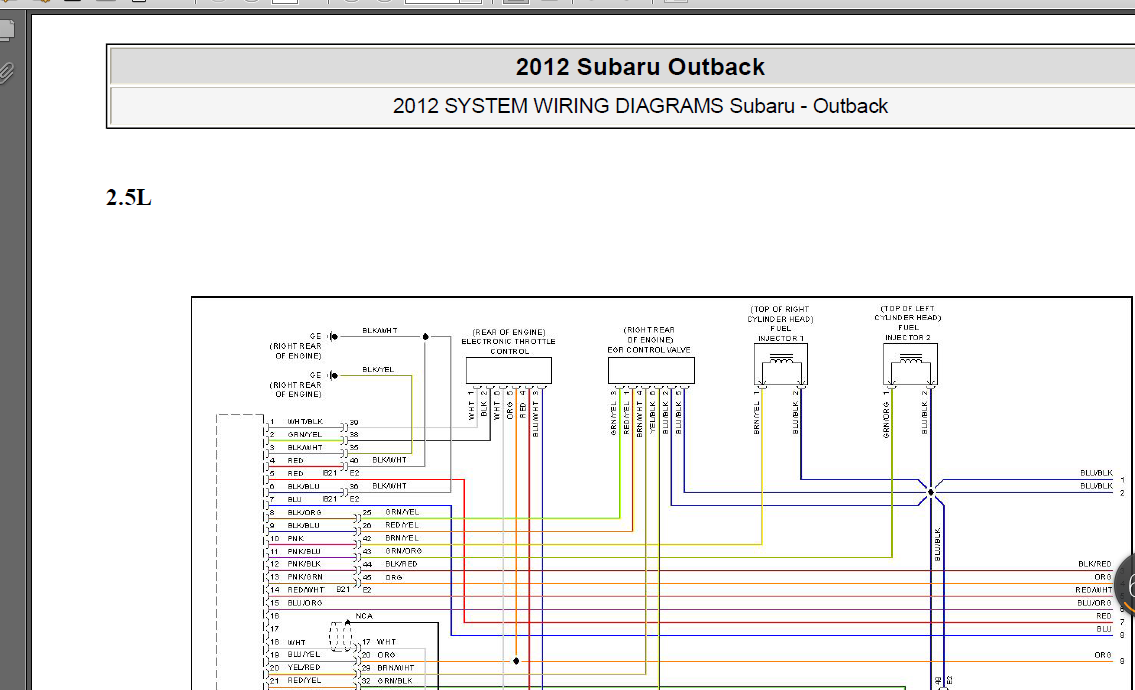Select the '2012 Subaru Outback' title text
Image resolution: width=1135 pixels, height=690 pixels.
point(640,67)
